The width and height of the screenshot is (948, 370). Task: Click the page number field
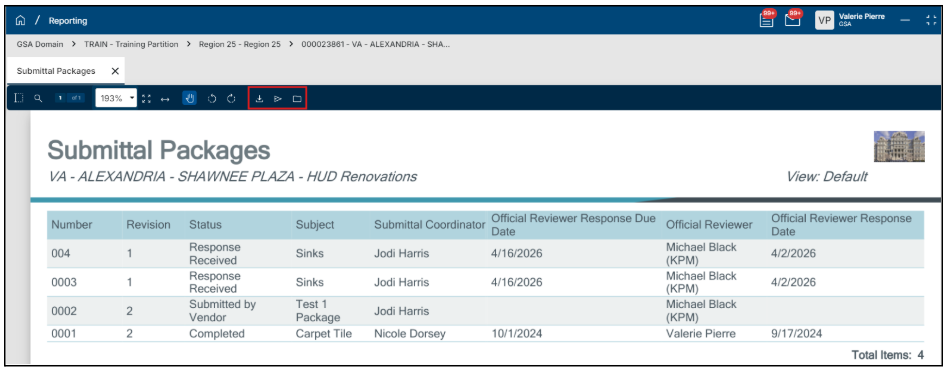click(x=61, y=98)
